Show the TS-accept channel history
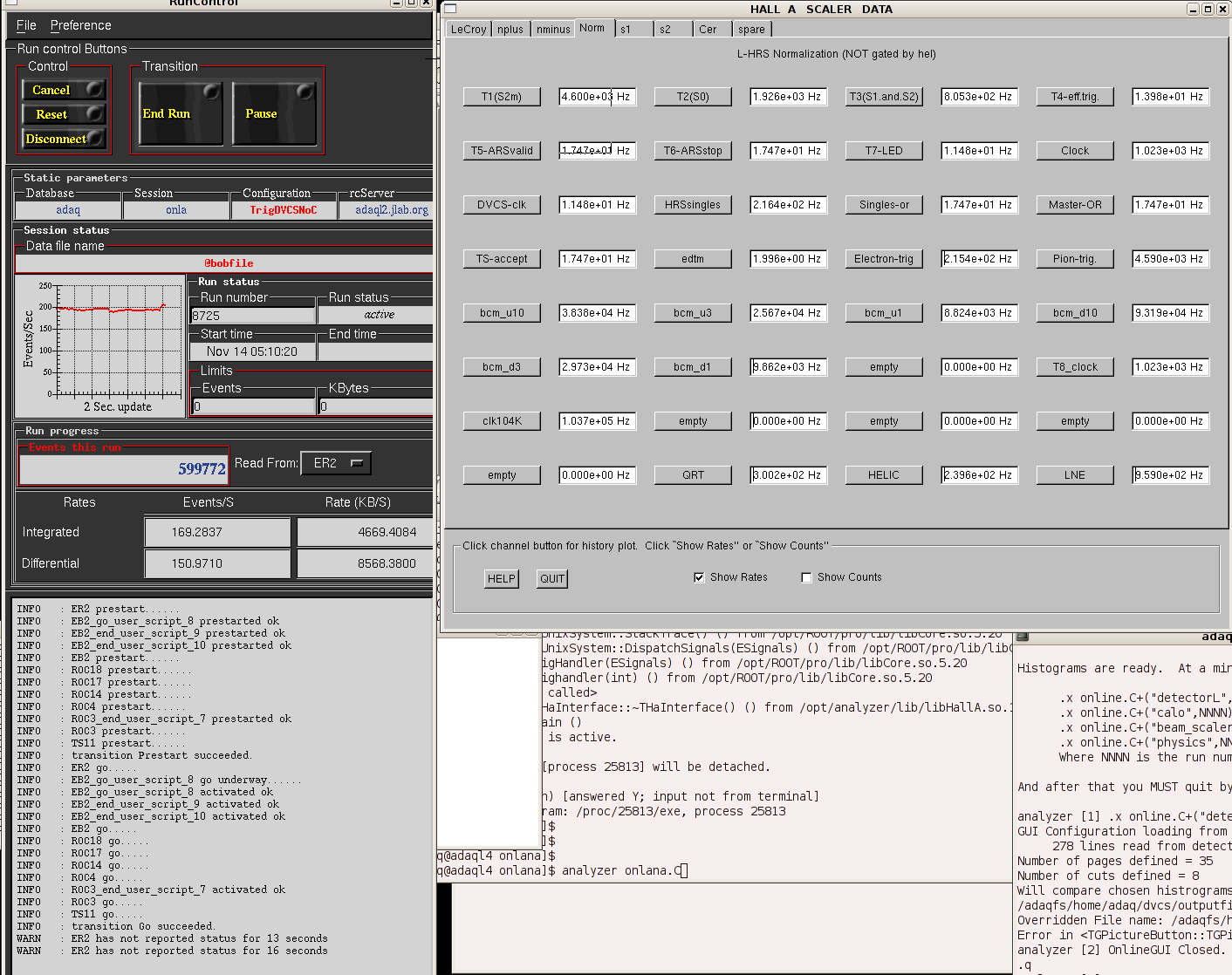The image size is (1232, 975). pyautogui.click(x=502, y=259)
